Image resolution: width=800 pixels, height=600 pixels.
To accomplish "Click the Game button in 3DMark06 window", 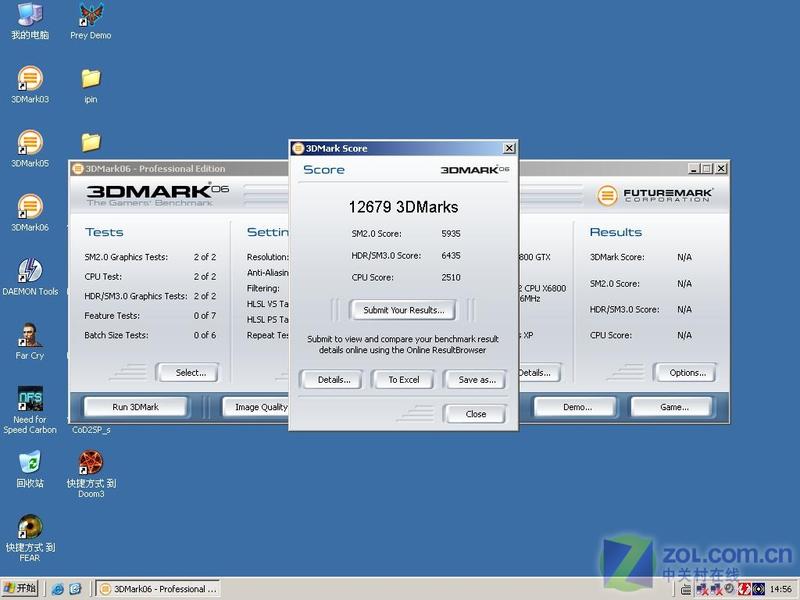I will tap(674, 407).
